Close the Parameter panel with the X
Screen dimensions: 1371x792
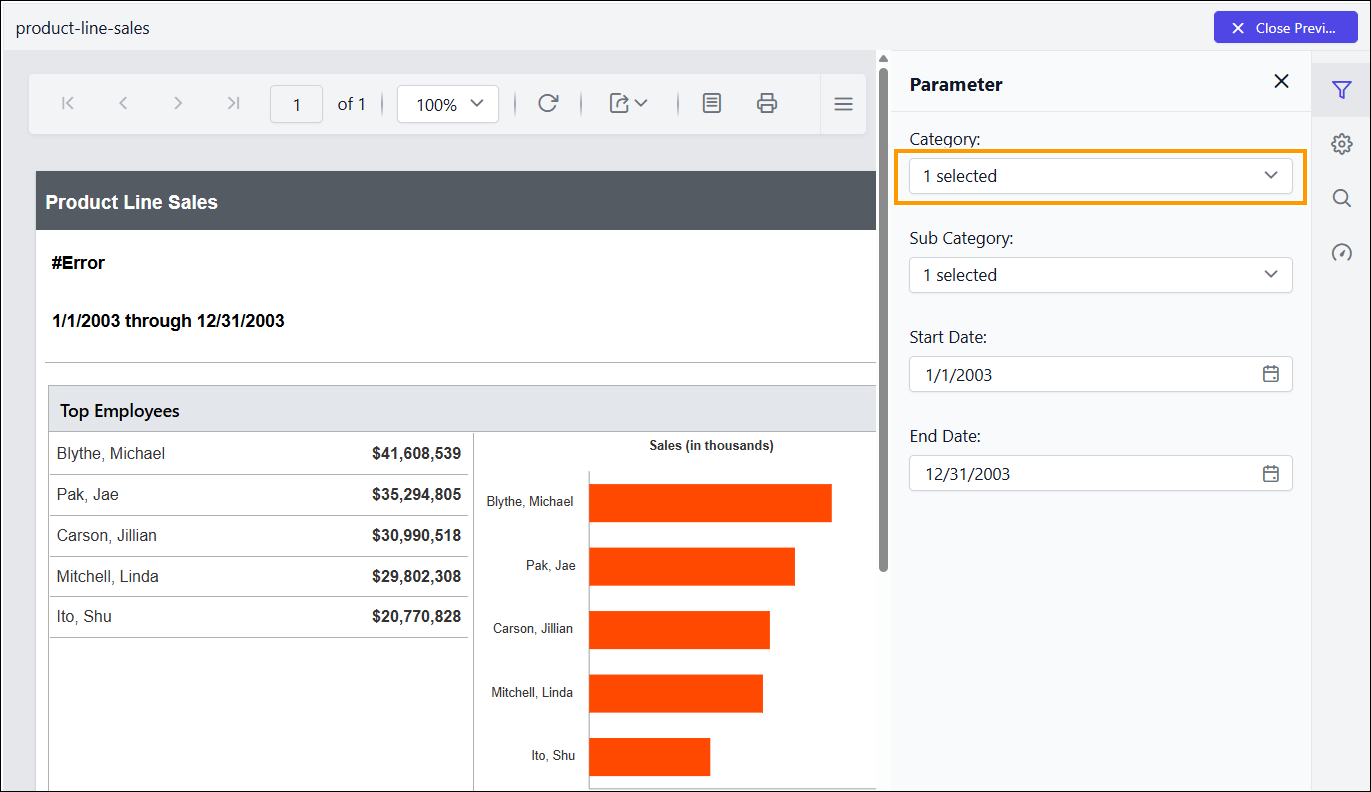(x=1281, y=81)
